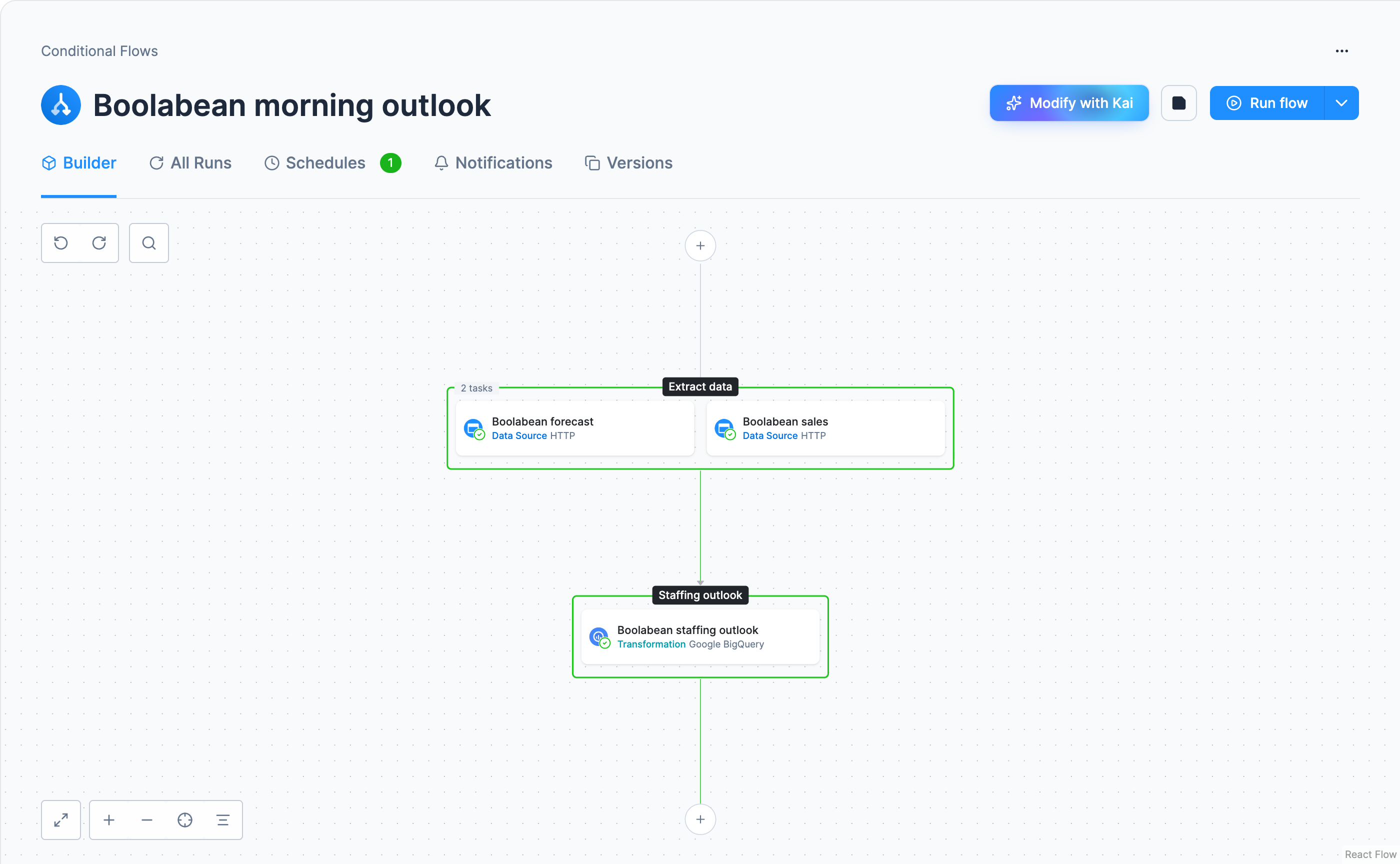
Task: Select the Extract data phase label
Action: 700,387
